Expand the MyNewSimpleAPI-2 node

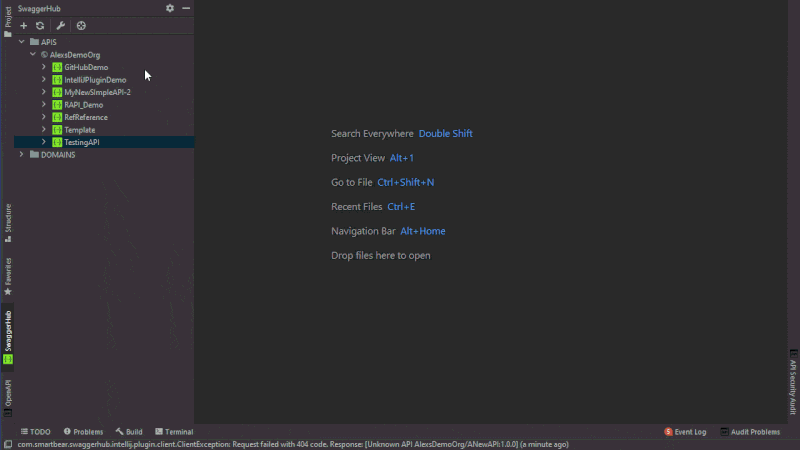[44, 92]
